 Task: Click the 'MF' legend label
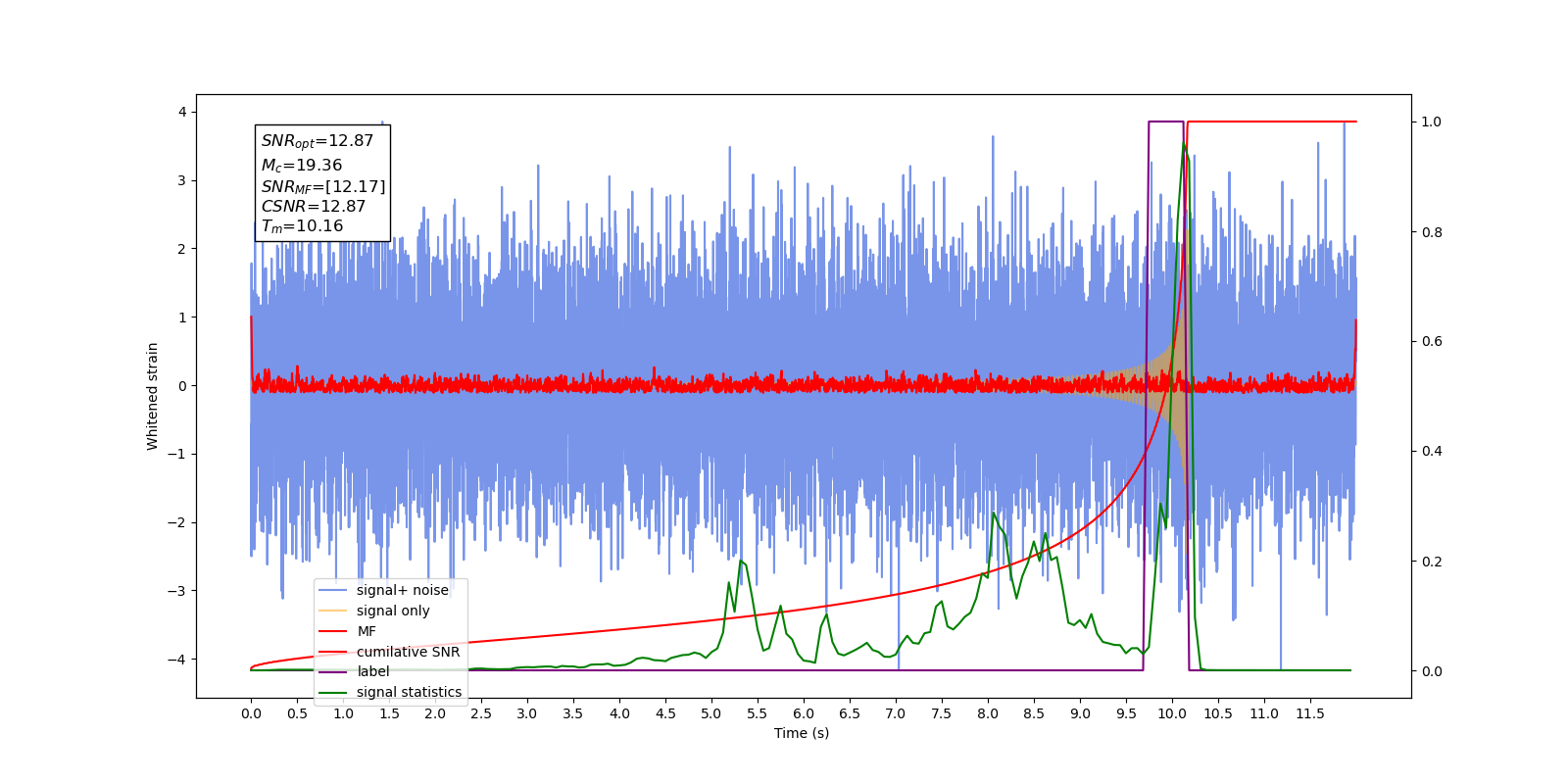367,631
